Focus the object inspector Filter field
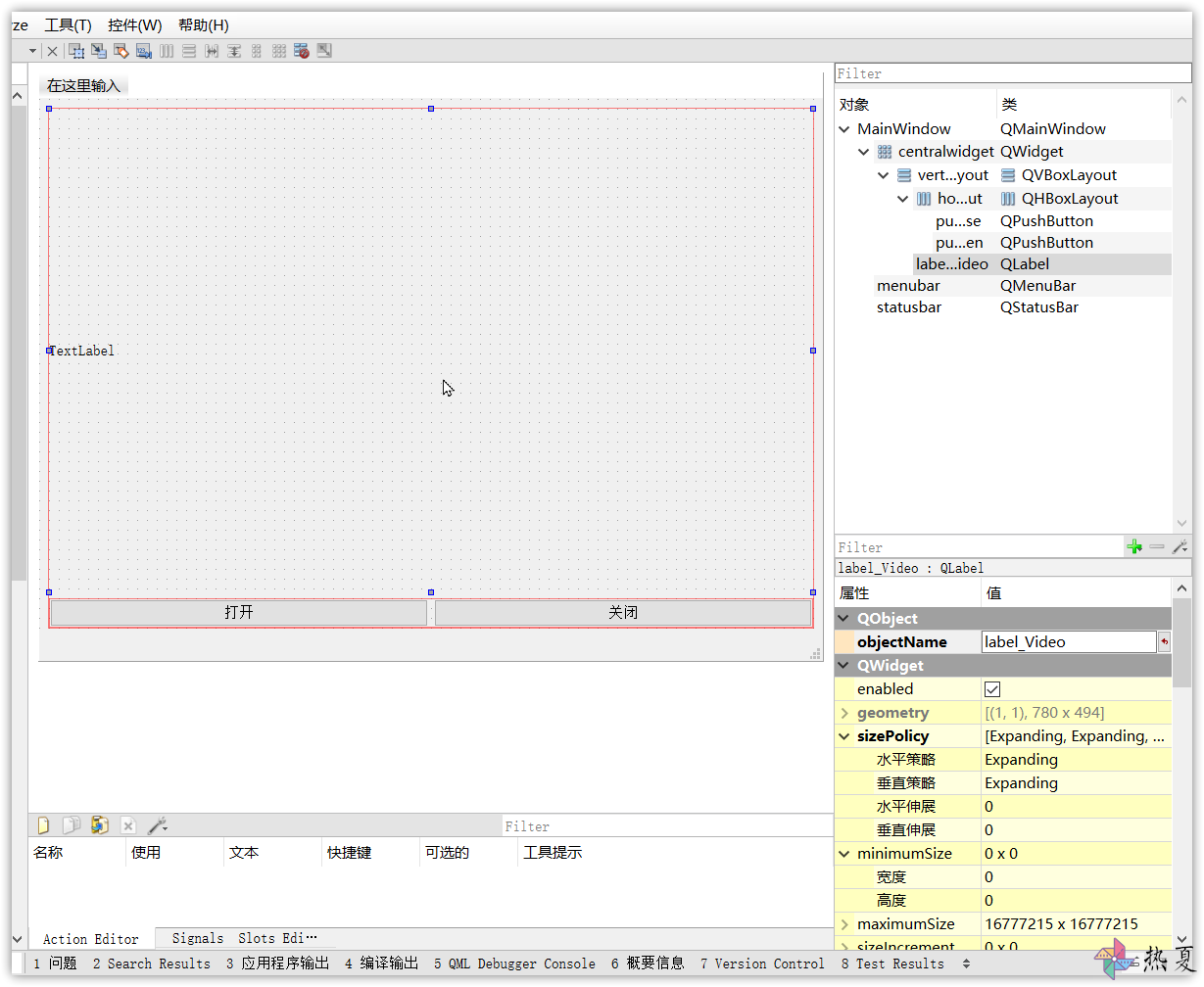 [1013, 73]
